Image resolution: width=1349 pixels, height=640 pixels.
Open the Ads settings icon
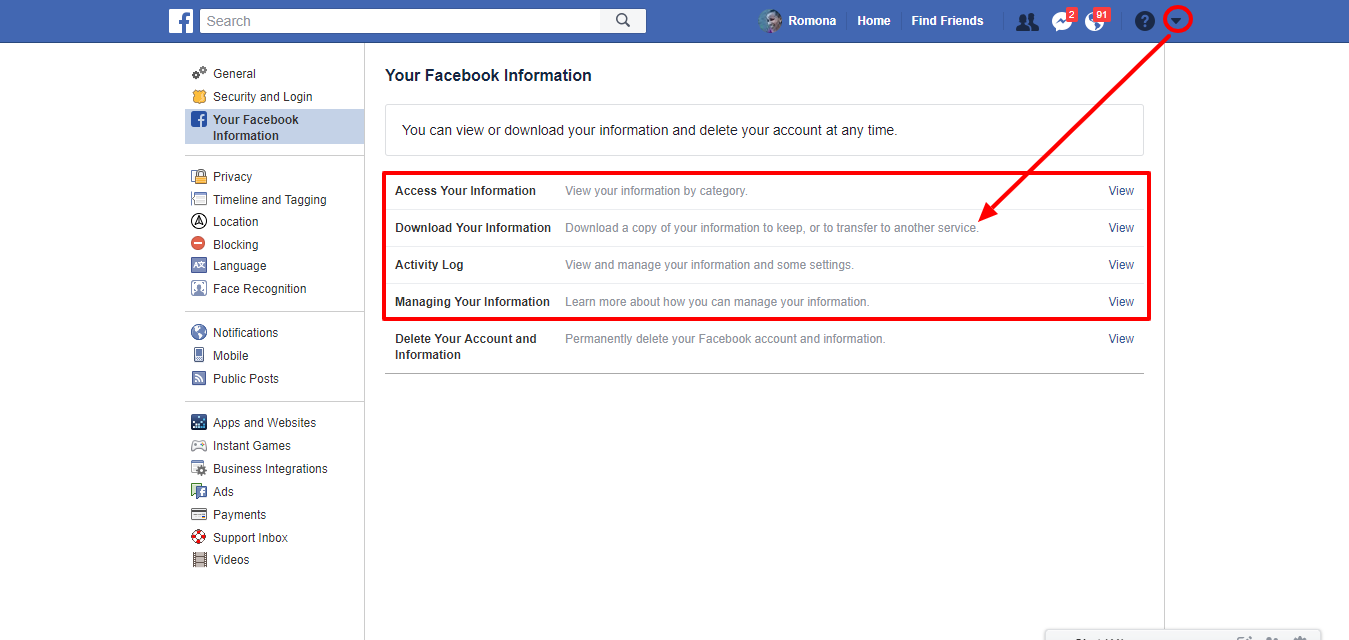click(x=199, y=492)
